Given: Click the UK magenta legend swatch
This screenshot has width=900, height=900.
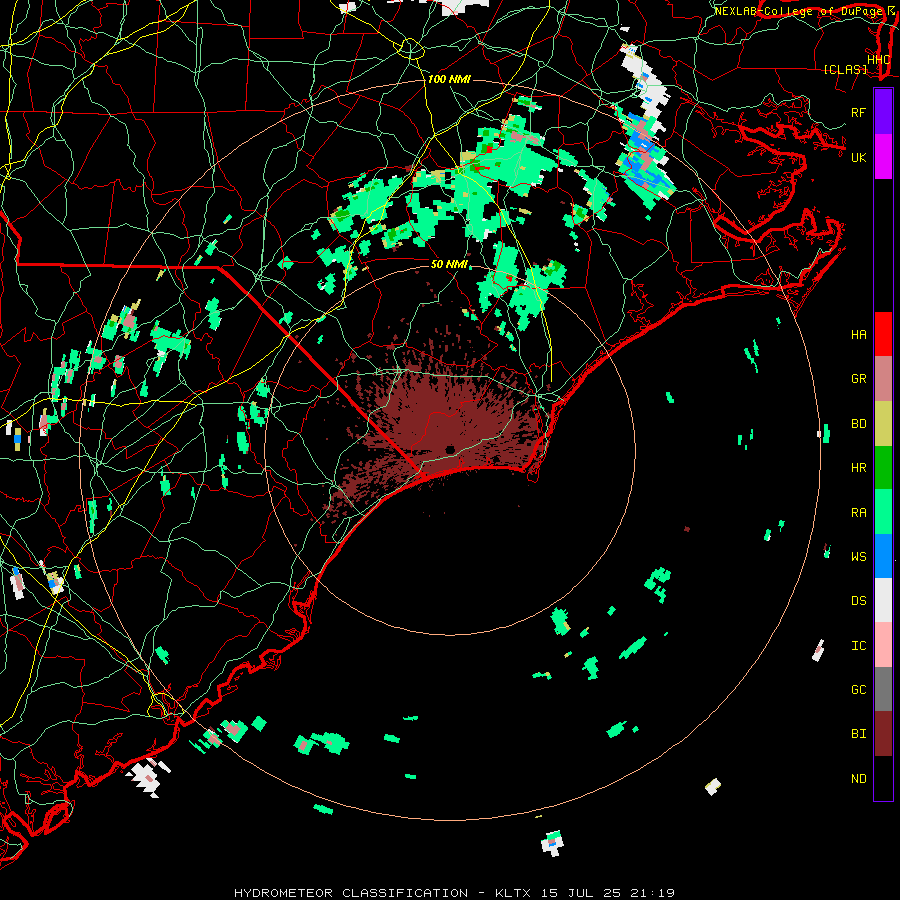Looking at the screenshot, I should tap(883, 157).
